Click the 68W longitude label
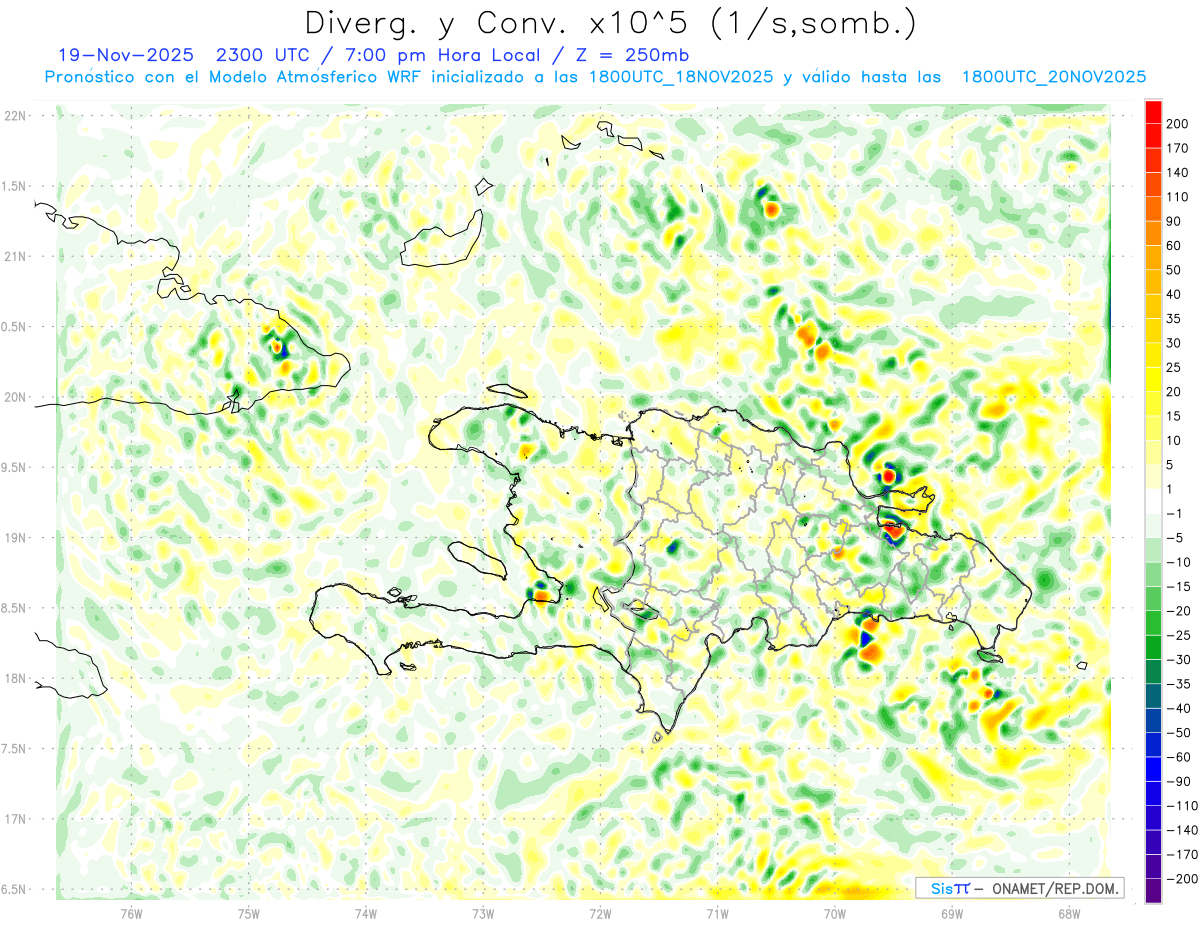The width and height of the screenshot is (1200, 927). coord(1069,913)
